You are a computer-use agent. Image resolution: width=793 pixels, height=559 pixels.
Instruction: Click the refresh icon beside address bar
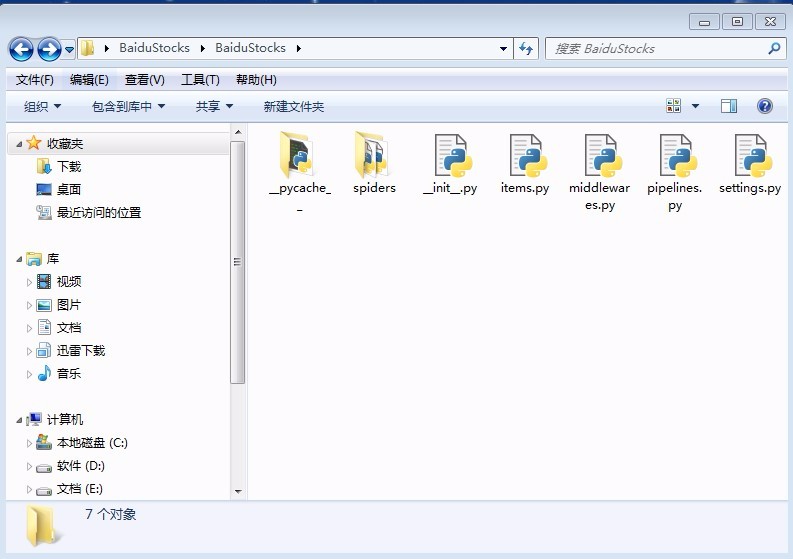(x=526, y=49)
